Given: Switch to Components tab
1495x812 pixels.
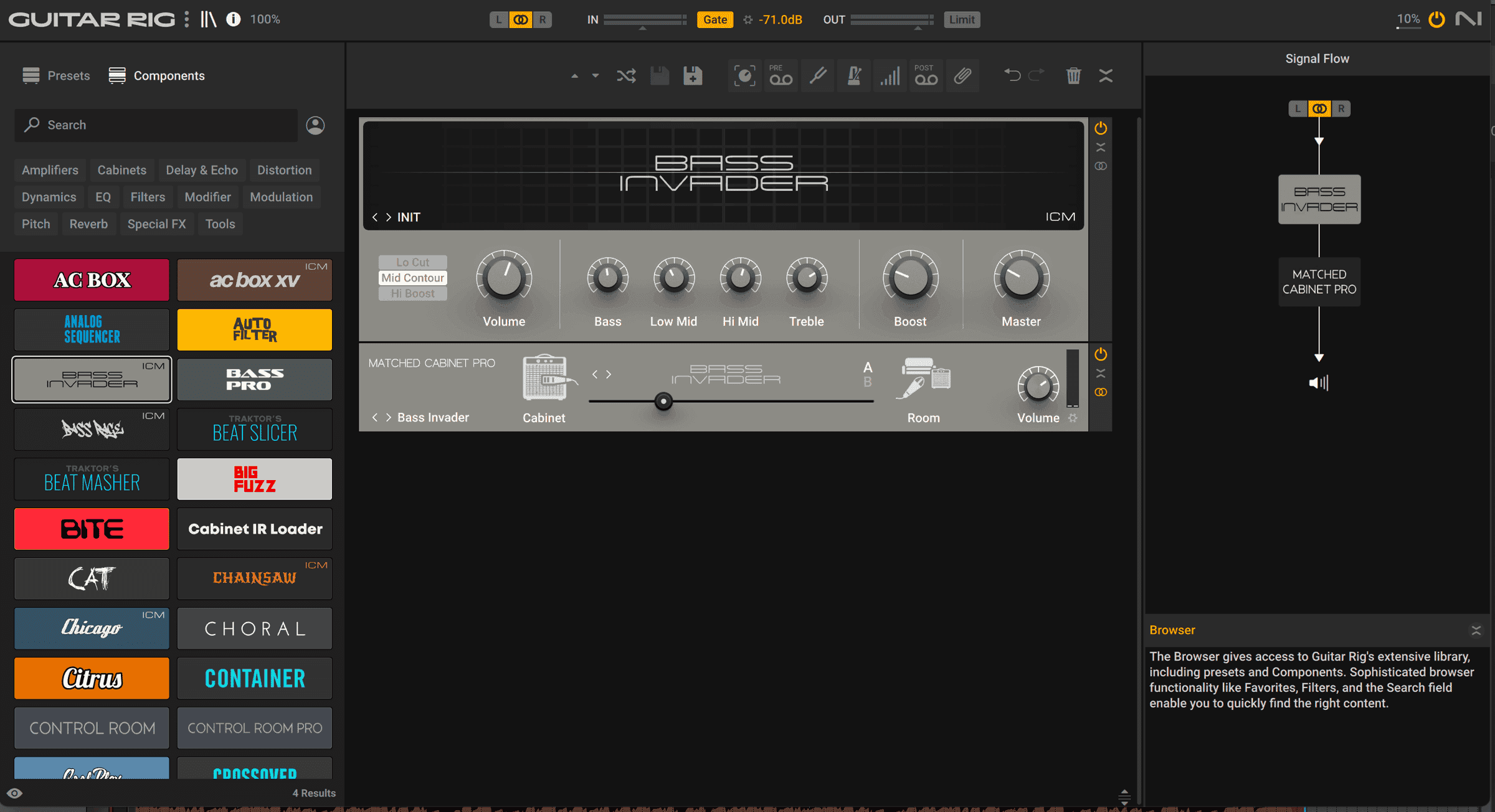Looking at the screenshot, I should (x=156, y=76).
